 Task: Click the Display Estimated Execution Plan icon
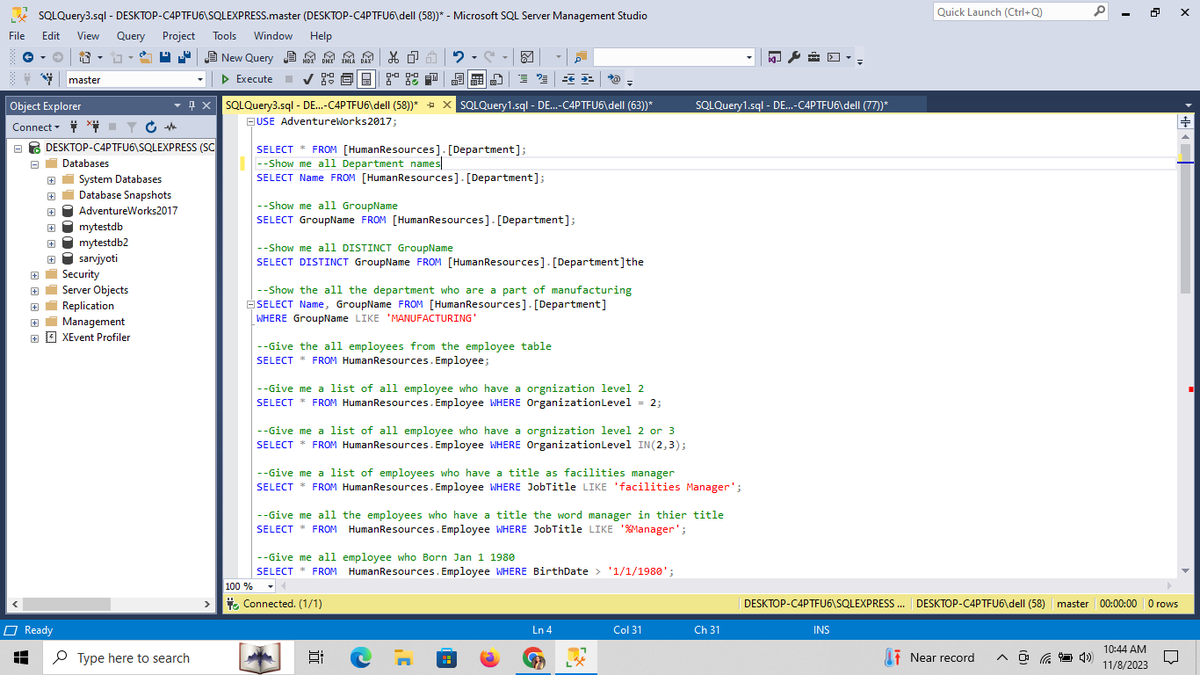328,79
